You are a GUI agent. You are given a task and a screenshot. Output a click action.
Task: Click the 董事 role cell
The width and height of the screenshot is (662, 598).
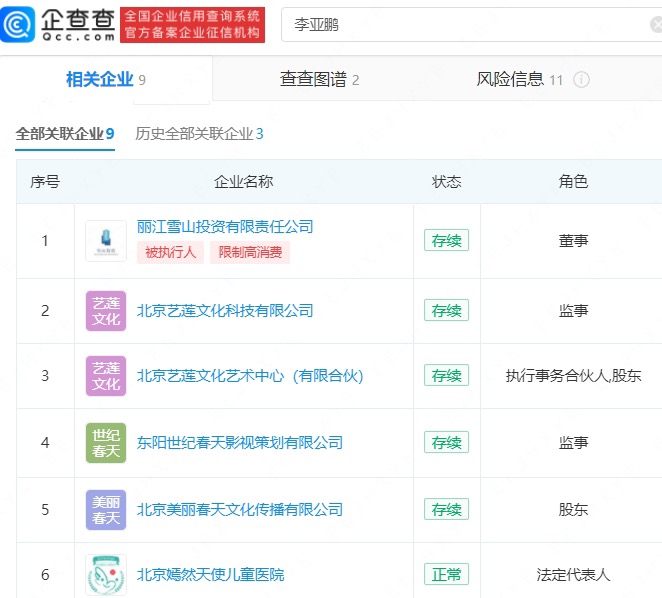(573, 241)
